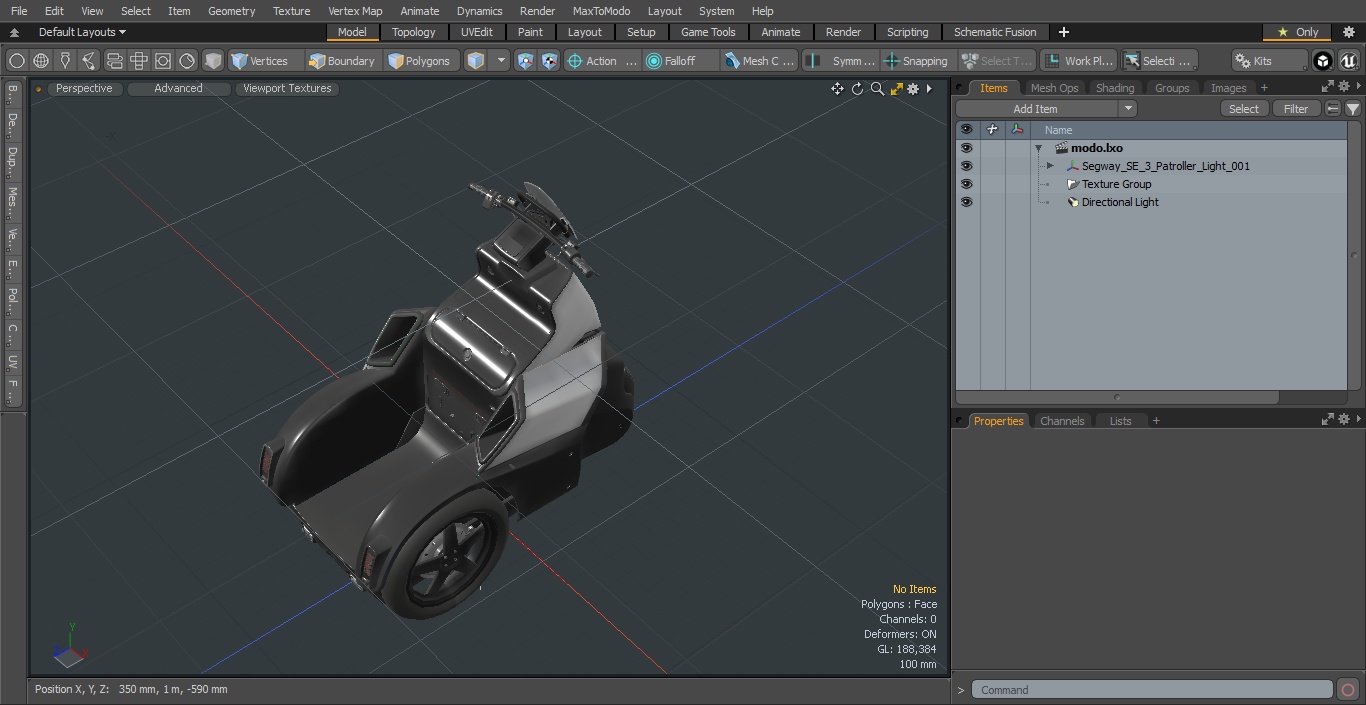The width and height of the screenshot is (1366, 705).
Task: Switch to the Shading panel tab
Action: point(1115,88)
